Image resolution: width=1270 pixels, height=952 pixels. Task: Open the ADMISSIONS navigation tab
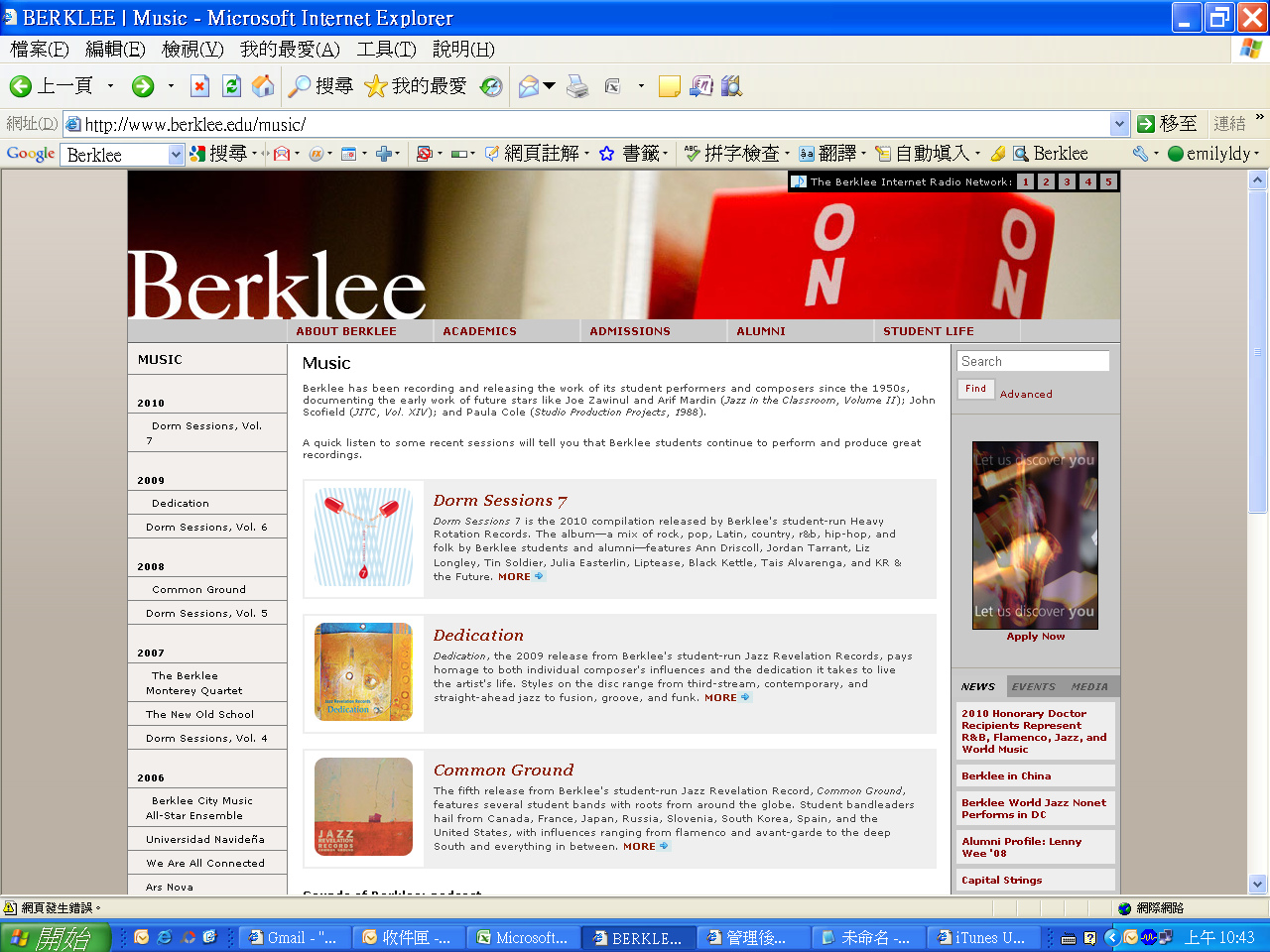coord(630,331)
